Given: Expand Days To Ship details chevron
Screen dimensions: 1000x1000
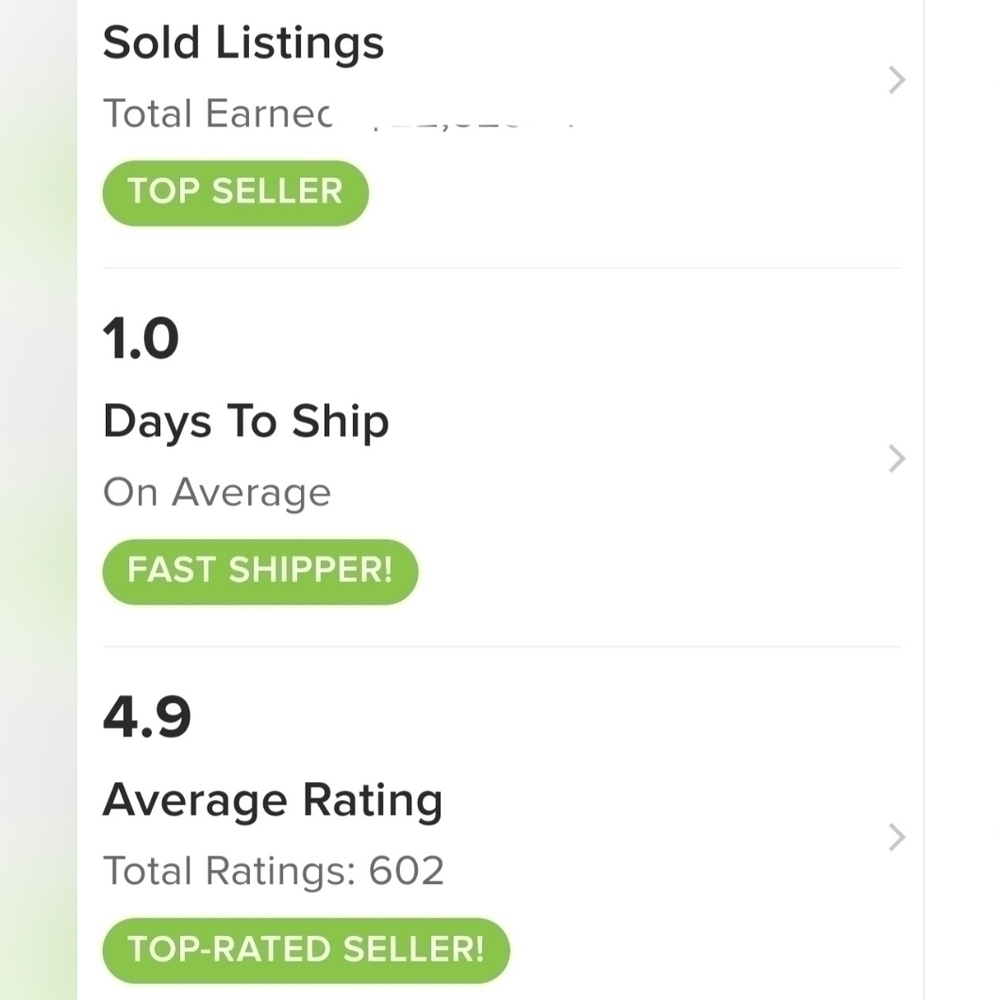Looking at the screenshot, I should (897, 459).
